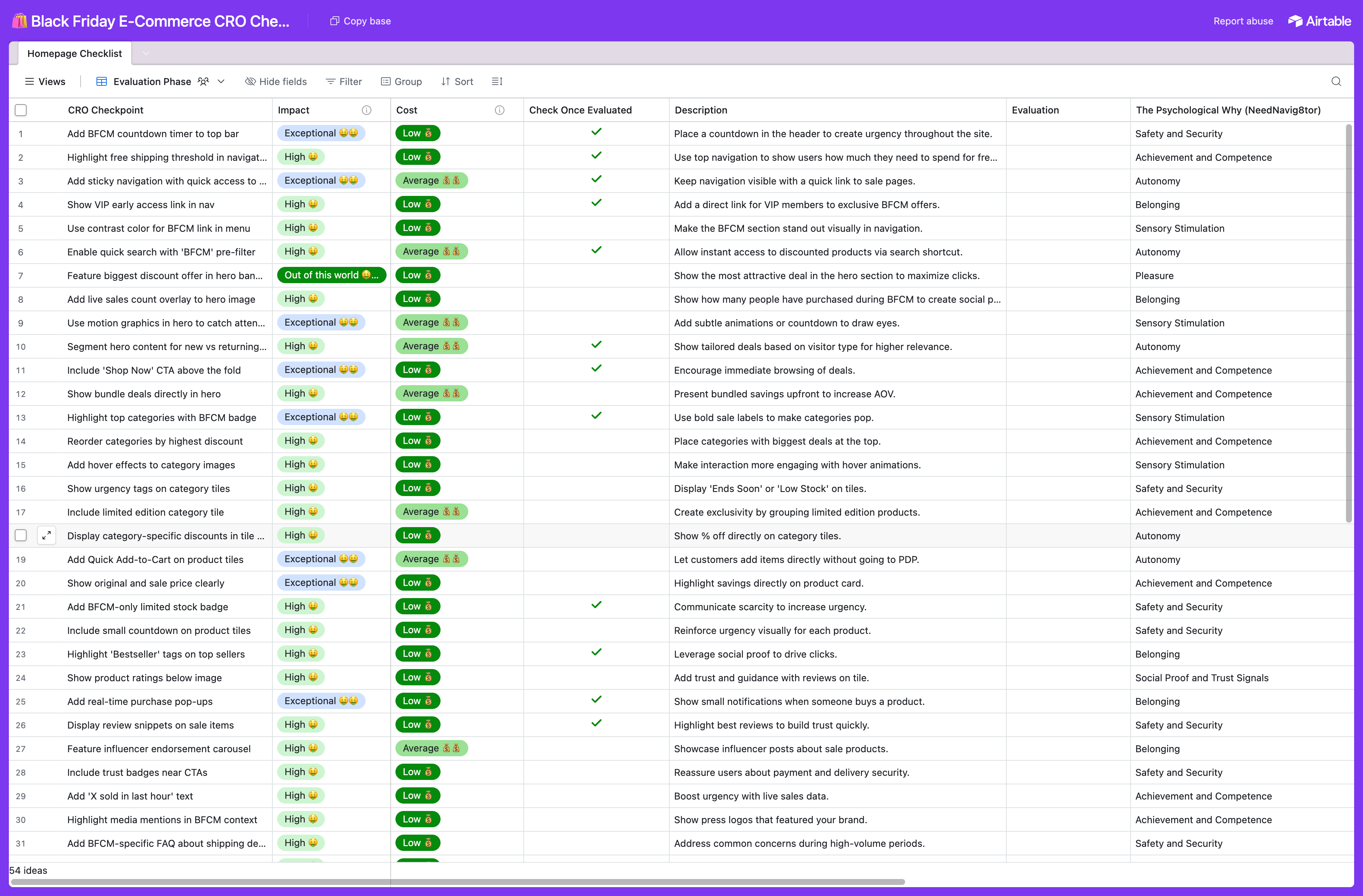The width and height of the screenshot is (1363, 896).
Task: Click the Filter funnel icon
Action: [x=330, y=81]
